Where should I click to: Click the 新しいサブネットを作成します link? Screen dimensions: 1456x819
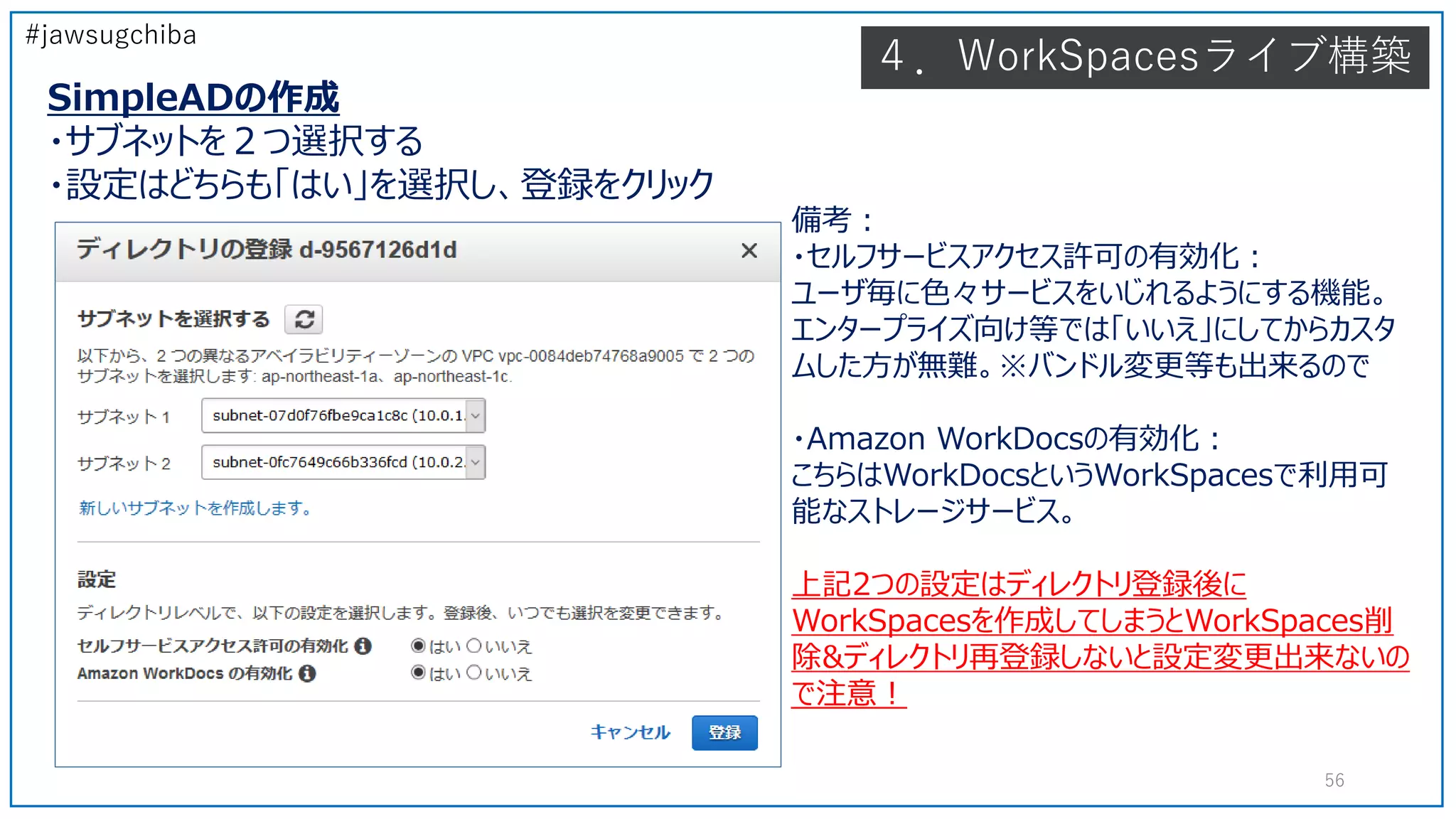click(195, 508)
